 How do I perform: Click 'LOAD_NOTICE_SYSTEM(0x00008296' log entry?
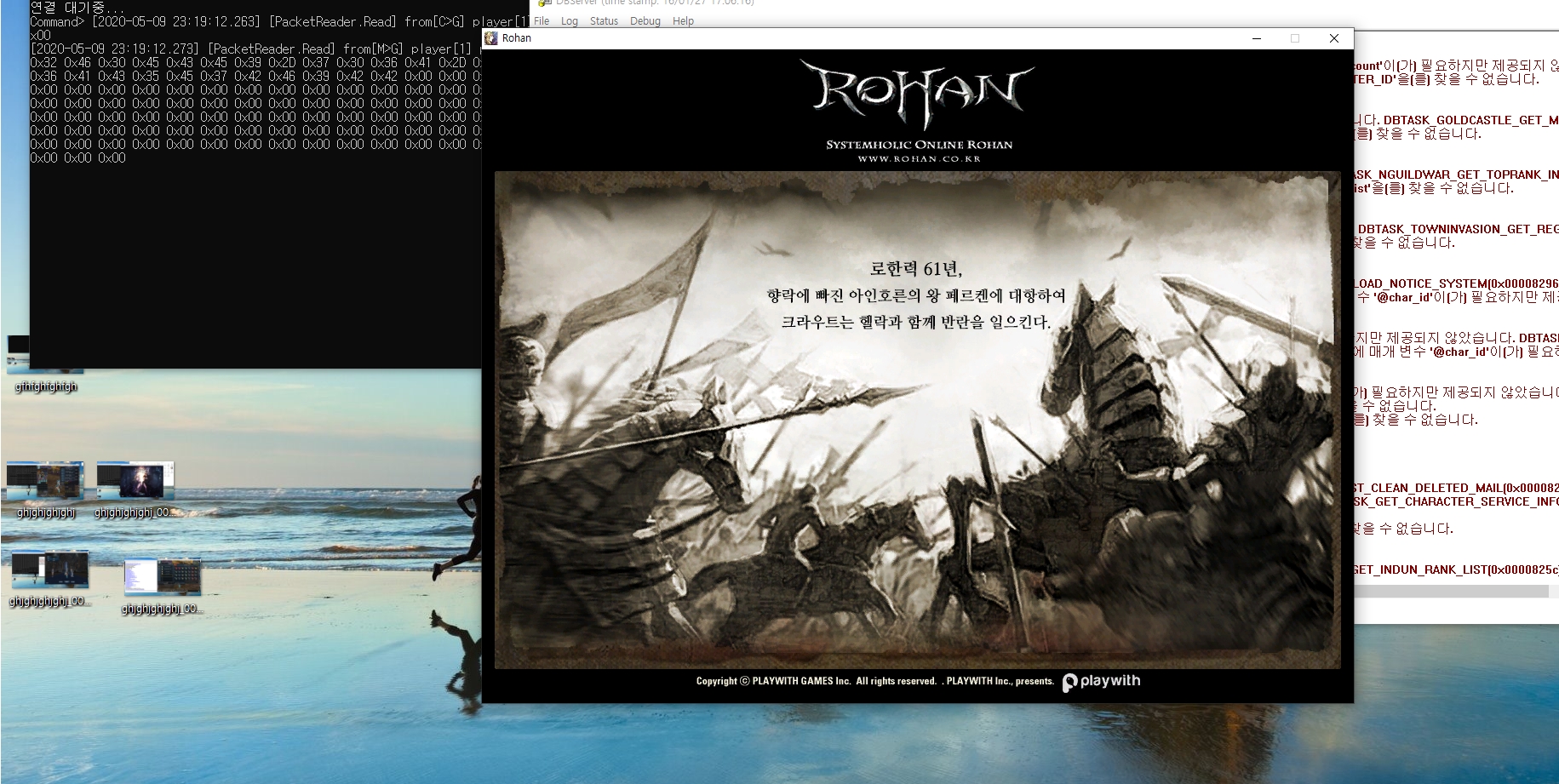coord(1456,283)
